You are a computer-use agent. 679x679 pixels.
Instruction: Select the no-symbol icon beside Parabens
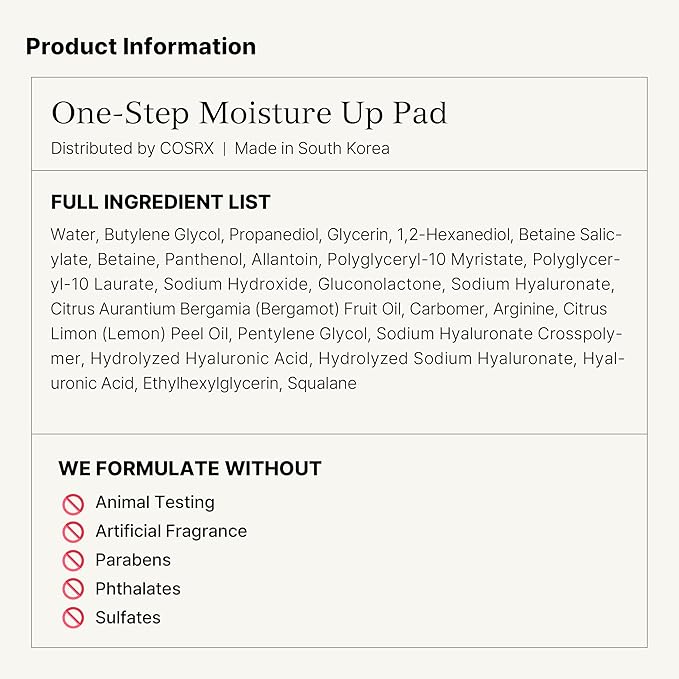coord(72,560)
